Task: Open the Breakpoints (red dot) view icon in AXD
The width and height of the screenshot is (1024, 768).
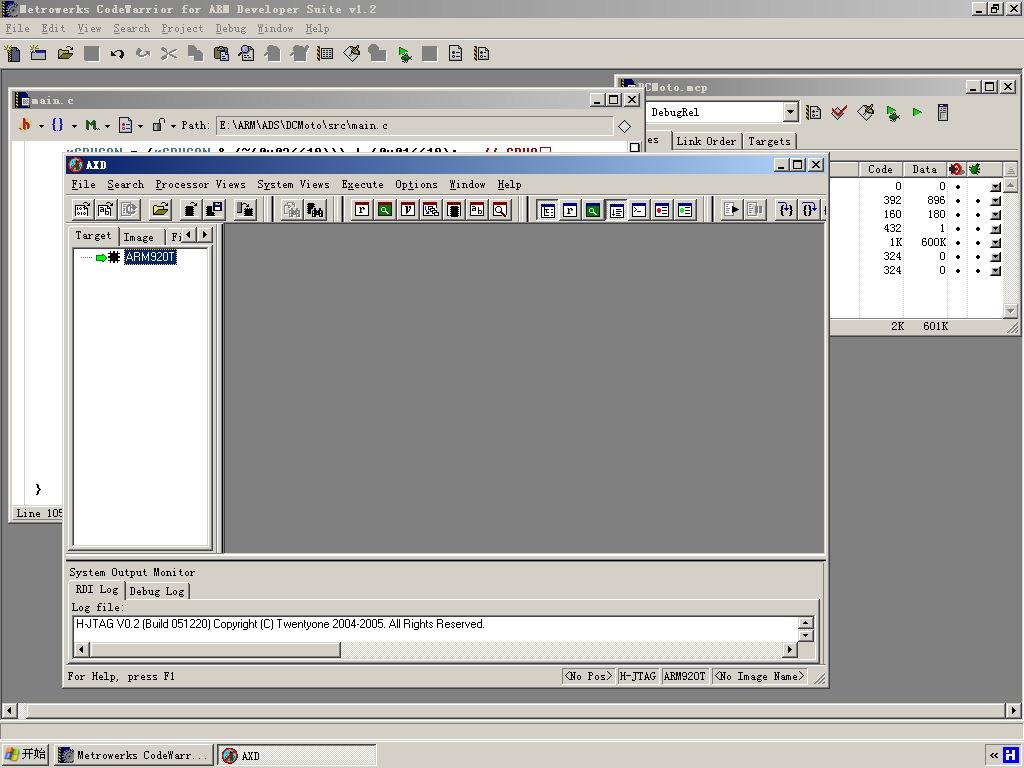Action: coord(662,210)
